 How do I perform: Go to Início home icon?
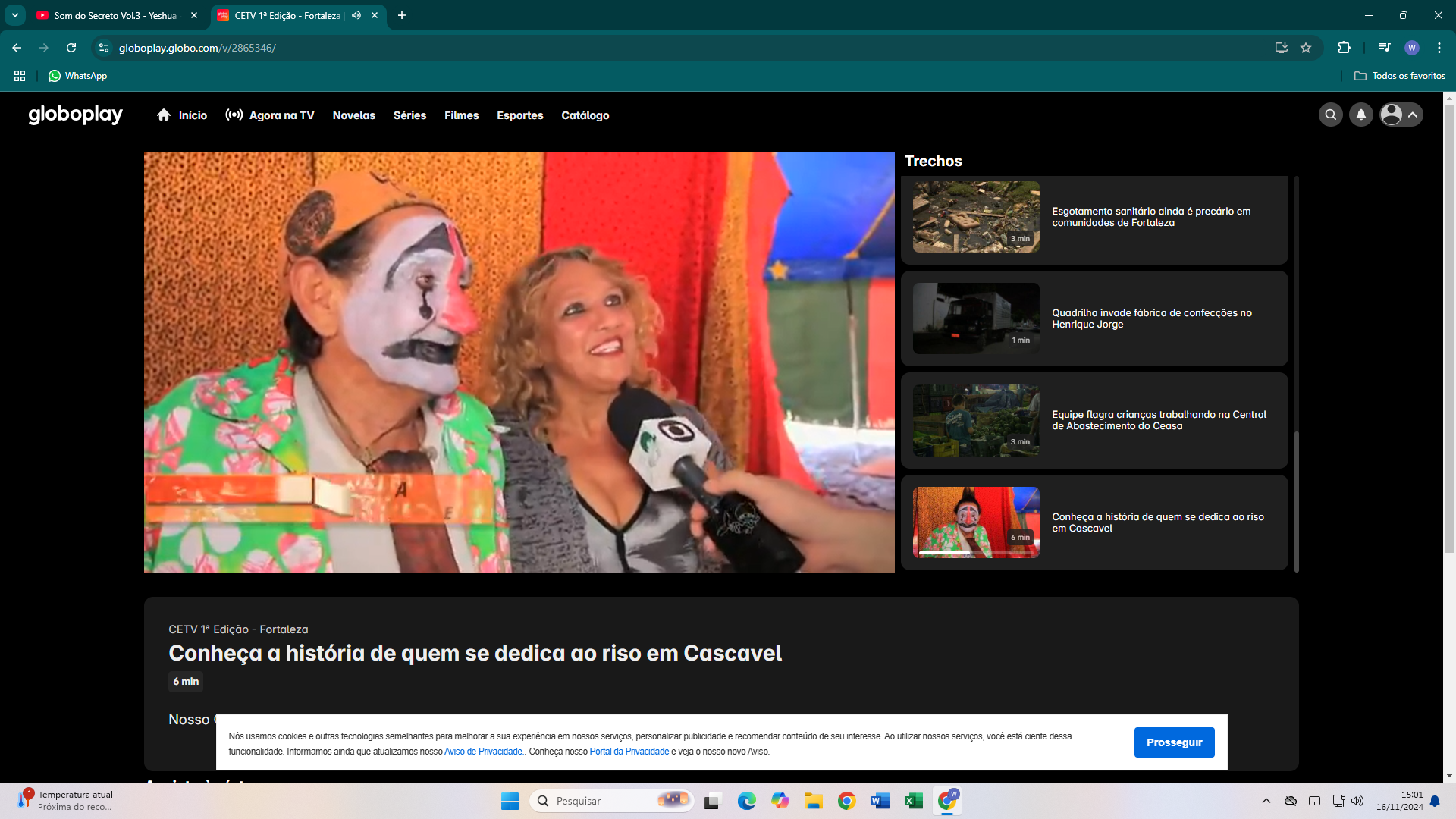(164, 115)
